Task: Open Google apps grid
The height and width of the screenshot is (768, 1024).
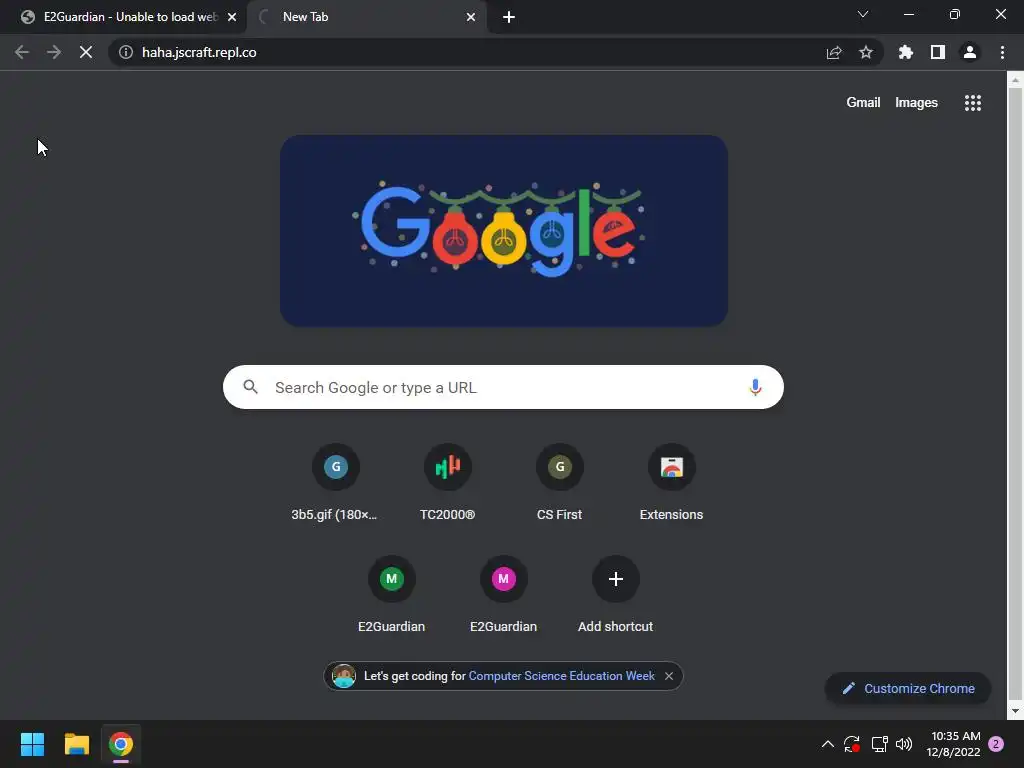Action: 973,103
